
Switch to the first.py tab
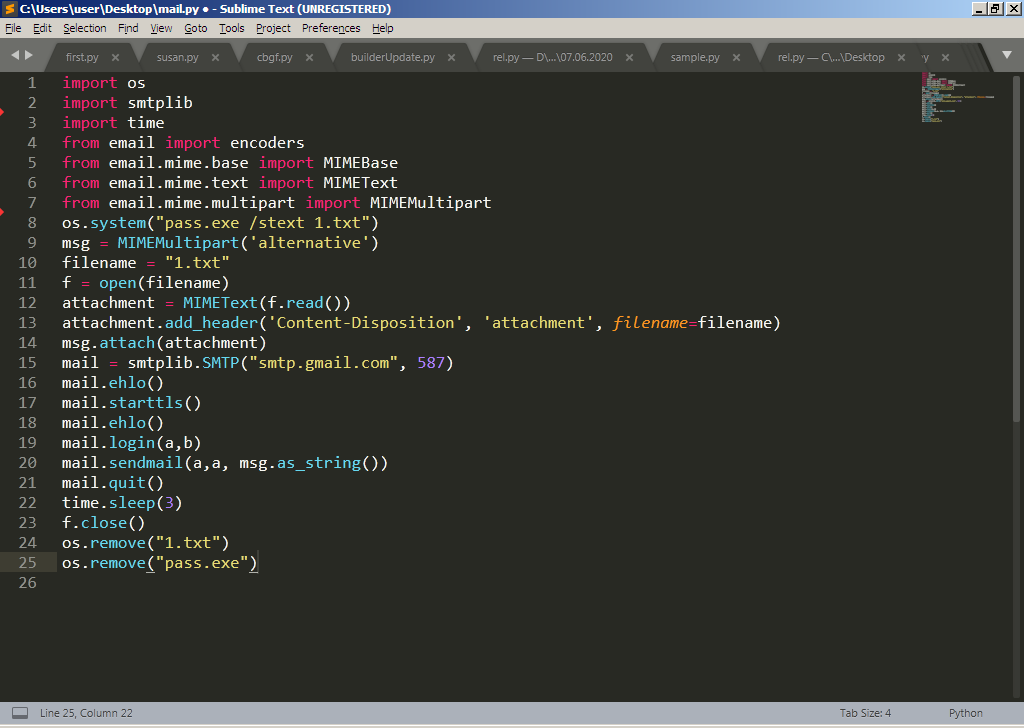point(82,57)
